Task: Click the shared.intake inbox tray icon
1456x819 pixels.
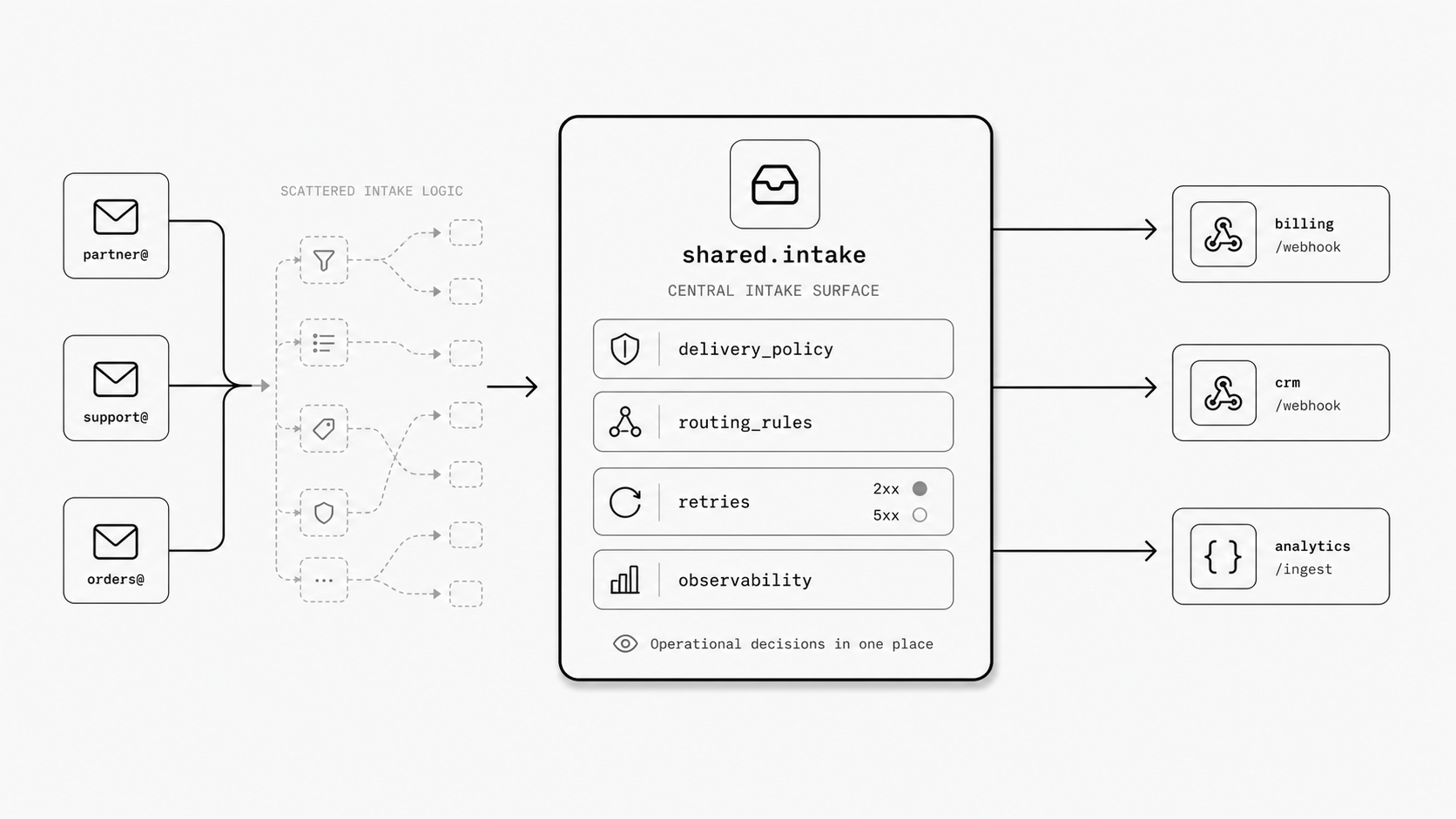Action: tap(775, 185)
